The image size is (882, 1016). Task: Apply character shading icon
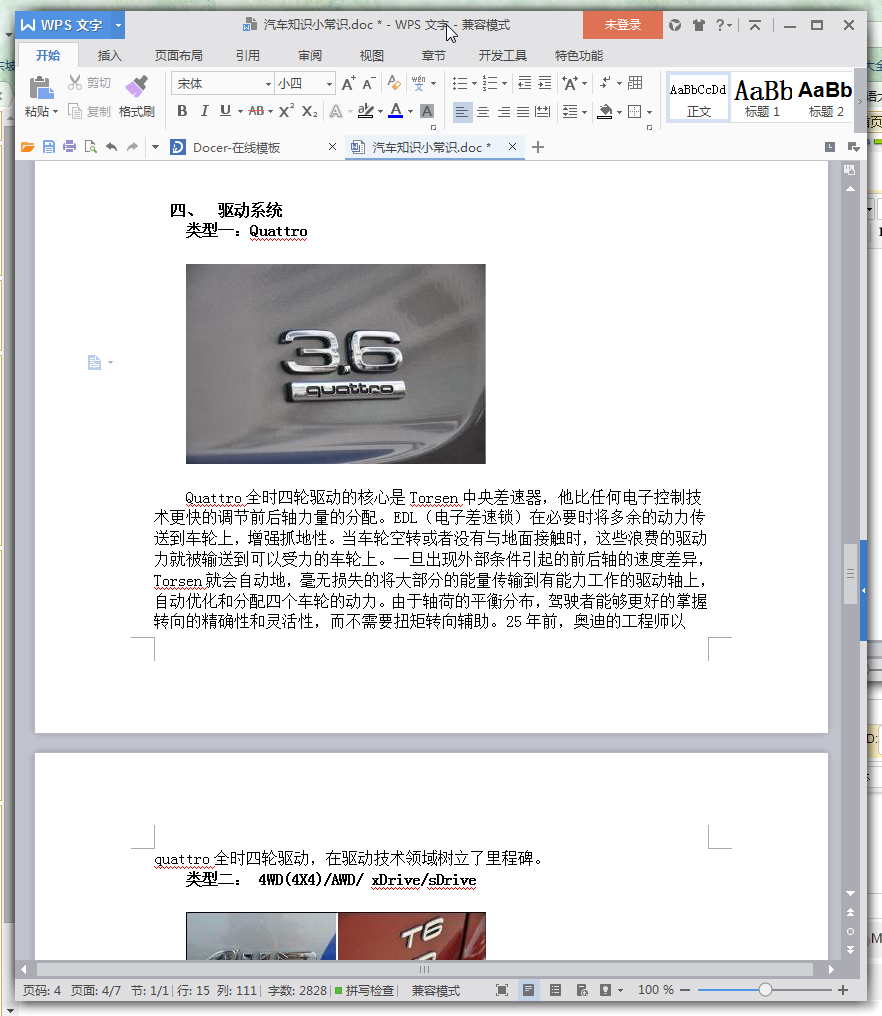(426, 111)
